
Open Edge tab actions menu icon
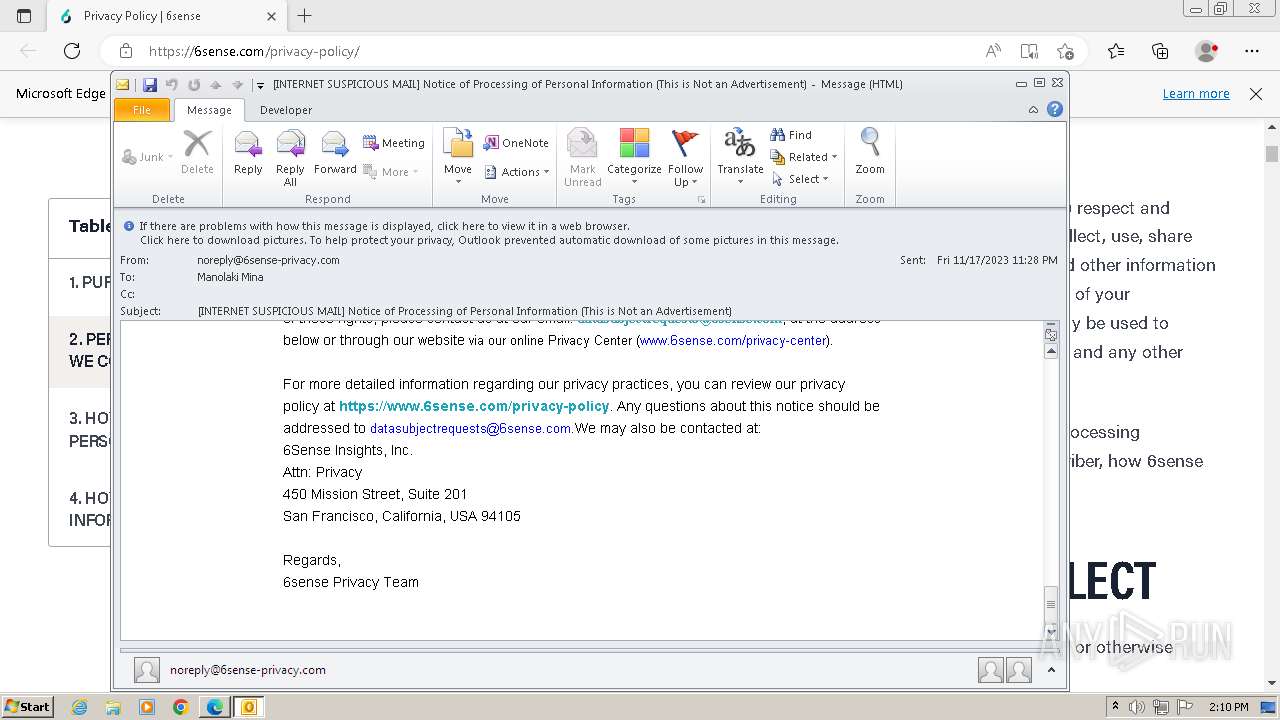tap(24, 16)
